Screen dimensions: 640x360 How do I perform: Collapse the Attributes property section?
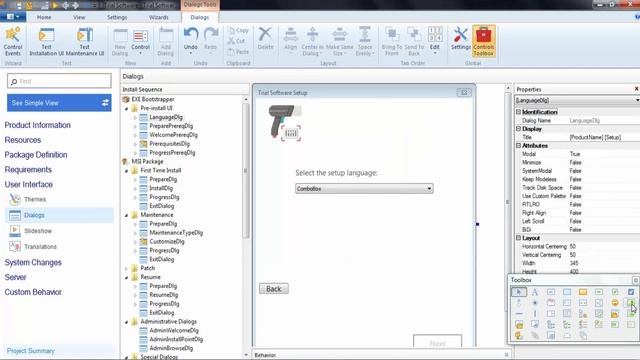pyautogui.click(x=518, y=146)
